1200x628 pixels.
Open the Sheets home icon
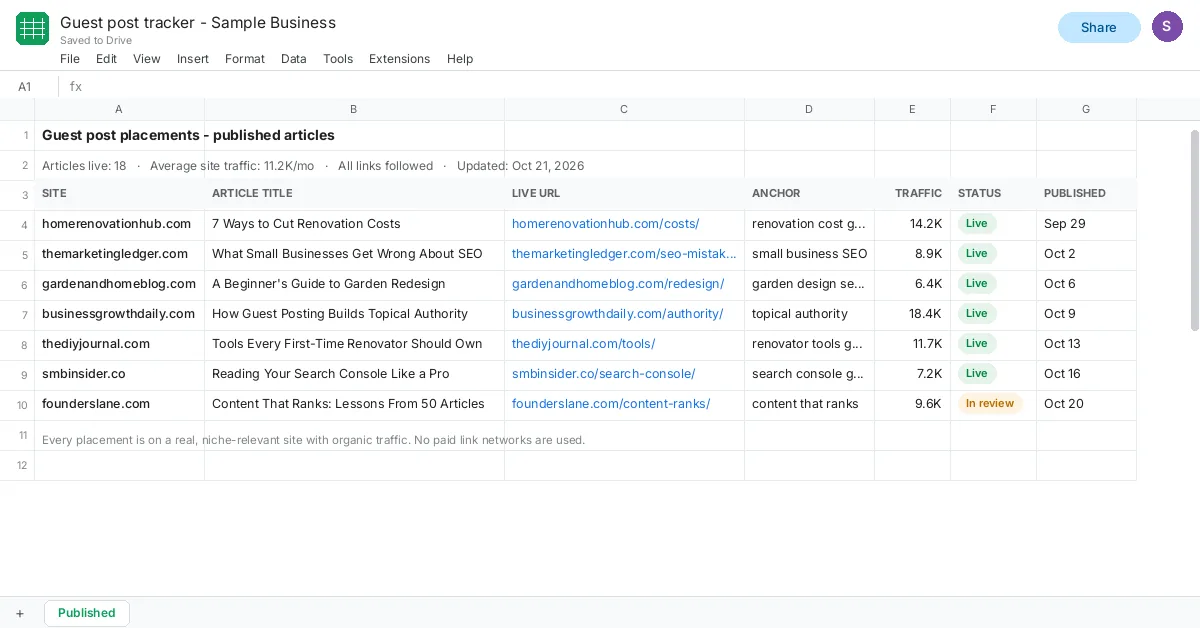coord(32,28)
